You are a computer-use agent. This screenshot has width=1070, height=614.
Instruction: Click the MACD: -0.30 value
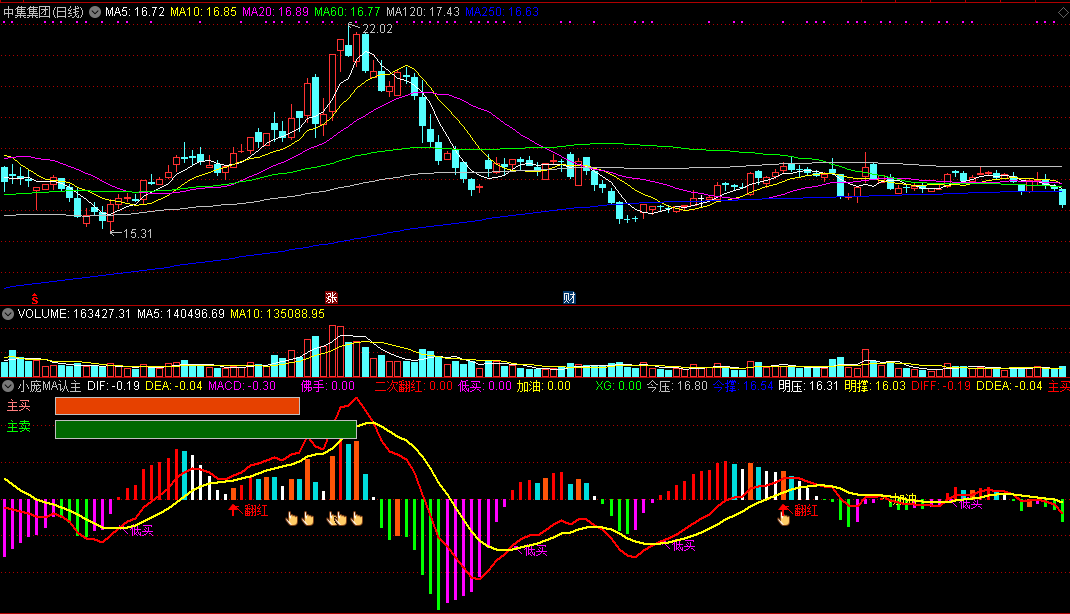242,386
